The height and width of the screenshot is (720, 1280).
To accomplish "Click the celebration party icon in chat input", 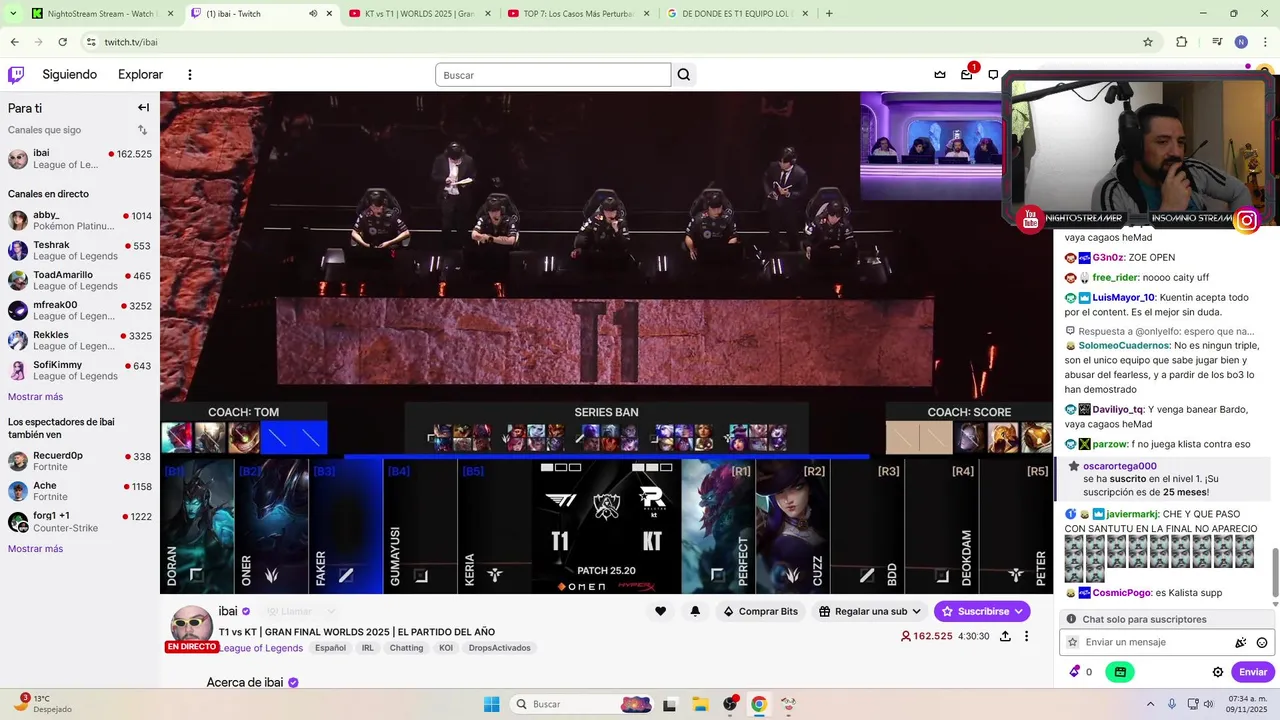I will (1241, 643).
